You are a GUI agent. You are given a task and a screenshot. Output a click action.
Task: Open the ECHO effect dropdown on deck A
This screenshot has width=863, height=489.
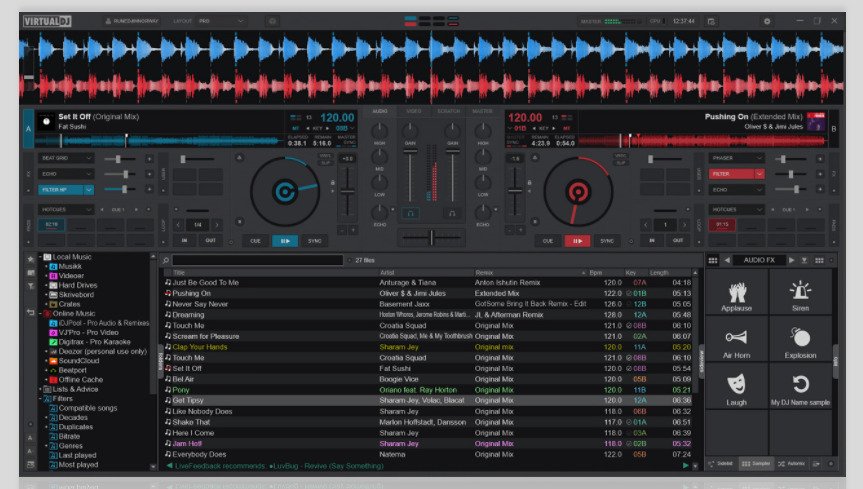point(65,173)
